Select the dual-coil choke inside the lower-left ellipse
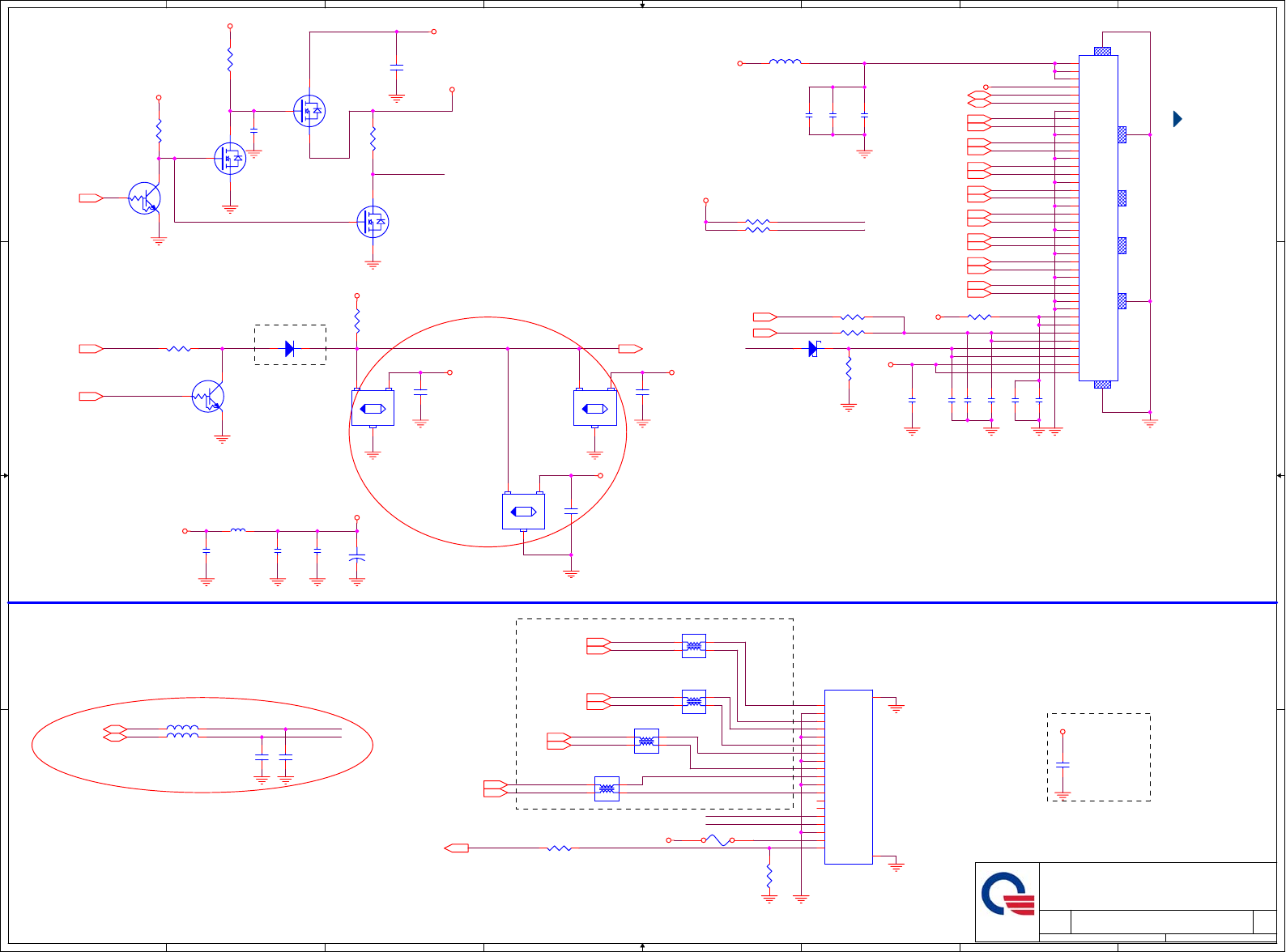This screenshot has height=952, width=1286. (x=182, y=732)
